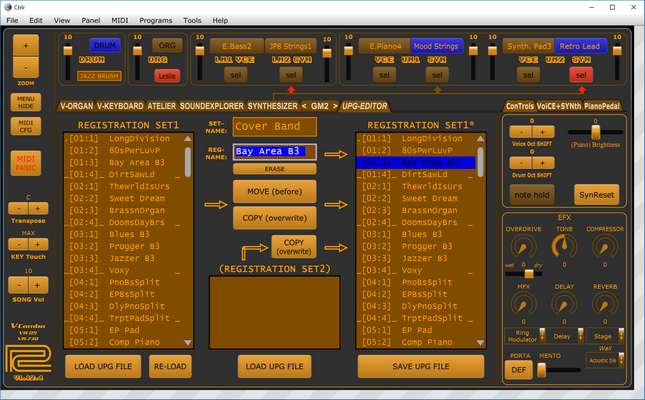Click up arrow of right Registration Set1 list

[480, 139]
